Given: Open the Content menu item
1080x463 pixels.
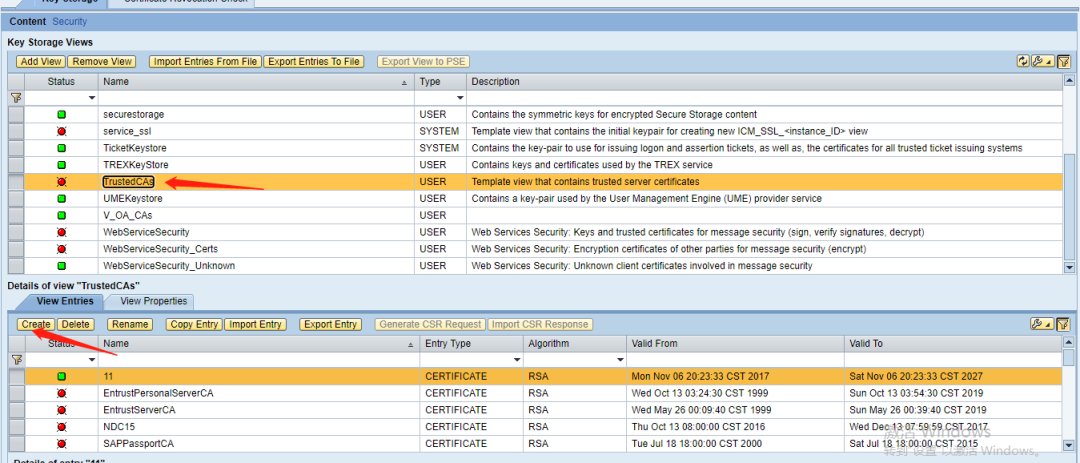Looking at the screenshot, I should (x=28, y=21).
